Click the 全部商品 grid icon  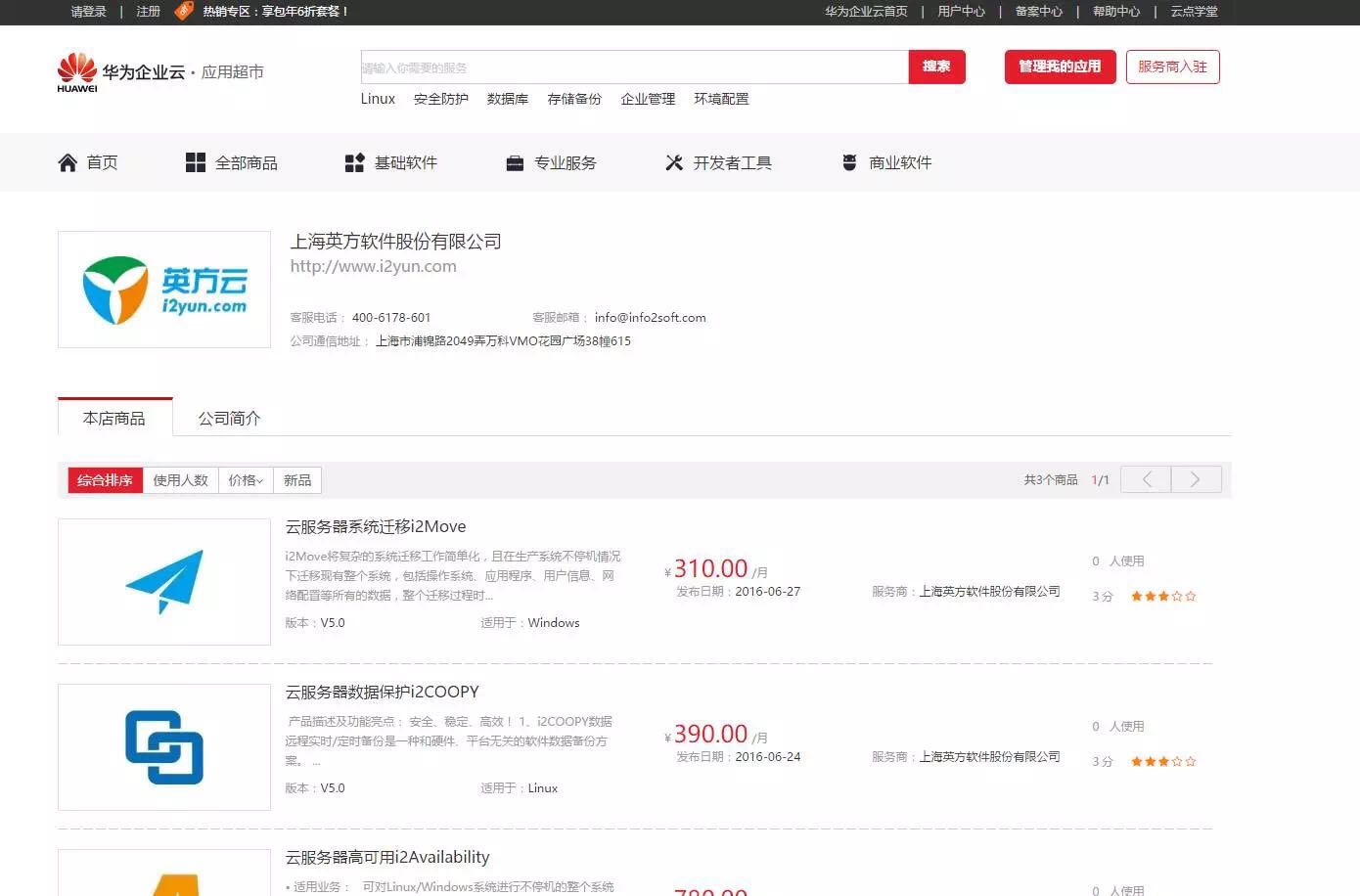(x=196, y=162)
